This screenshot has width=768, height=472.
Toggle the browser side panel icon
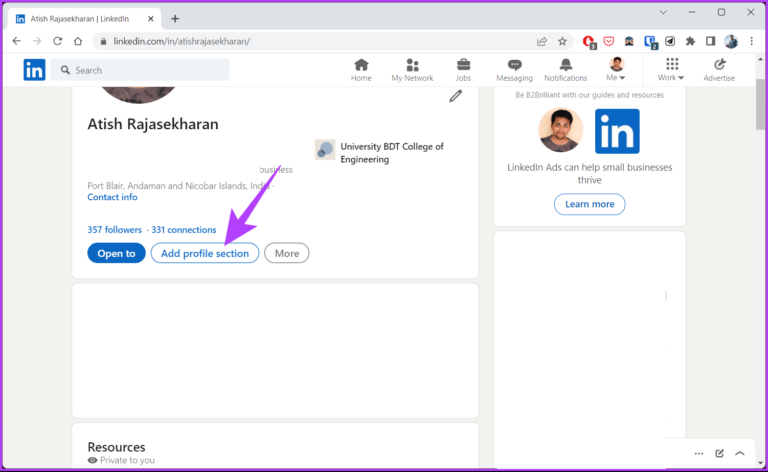tap(710, 42)
